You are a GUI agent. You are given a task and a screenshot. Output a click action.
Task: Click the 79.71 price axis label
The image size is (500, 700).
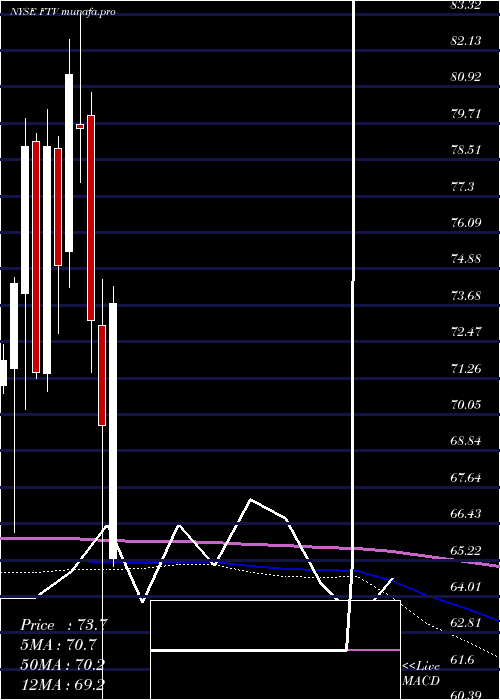466,113
